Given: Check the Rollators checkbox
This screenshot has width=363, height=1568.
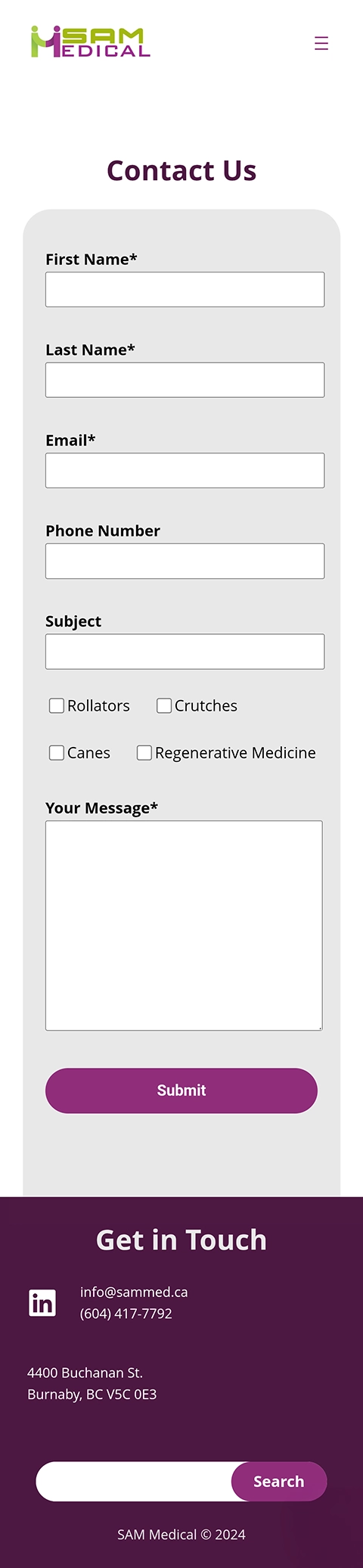Looking at the screenshot, I should click(57, 705).
